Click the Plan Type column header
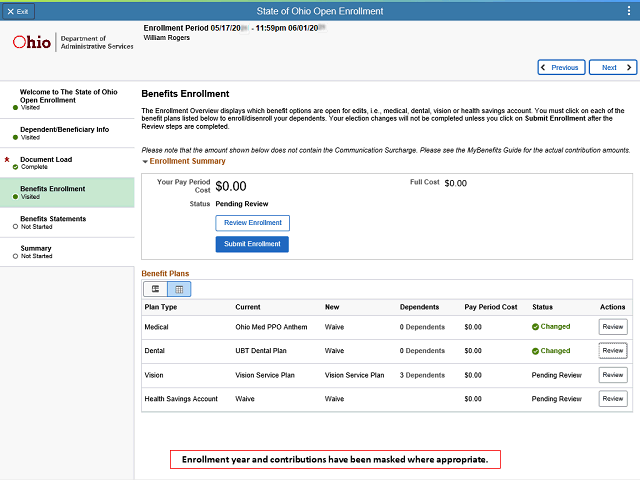Viewport: 640px width, 480px height. click(161, 307)
